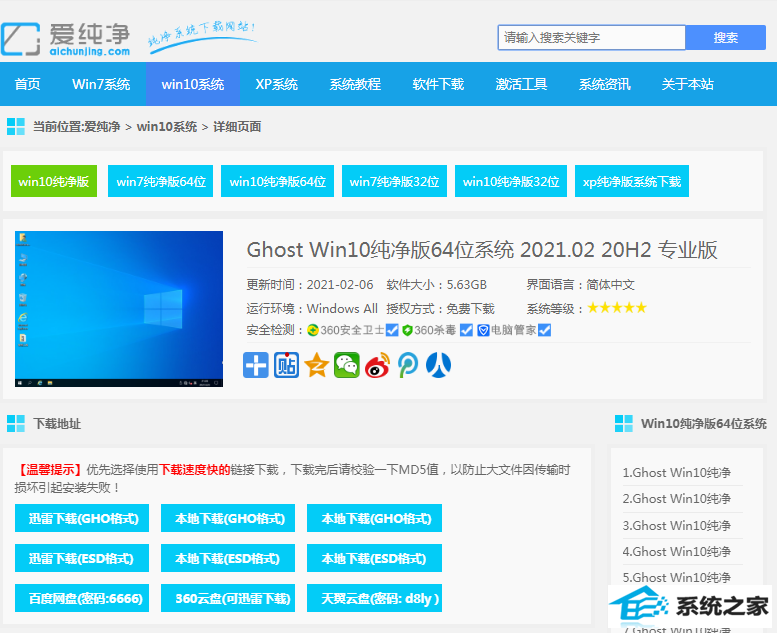Image resolution: width=777 pixels, height=633 pixels.
Task: Open the 首页 navigation tab
Action: click(x=28, y=84)
